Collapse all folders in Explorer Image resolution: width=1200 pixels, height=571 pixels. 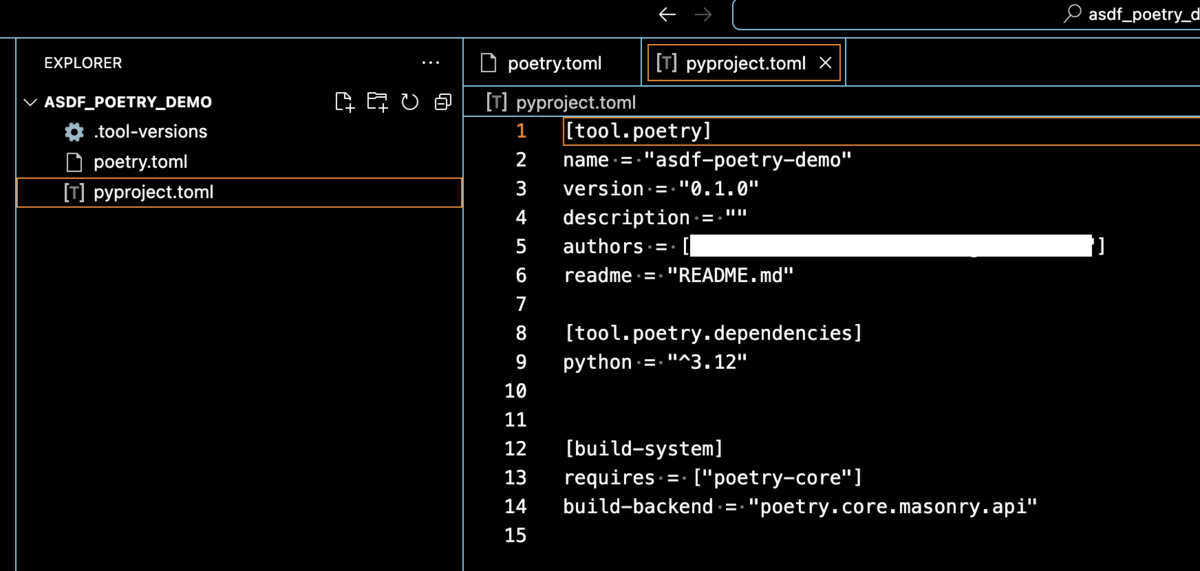[443, 101]
